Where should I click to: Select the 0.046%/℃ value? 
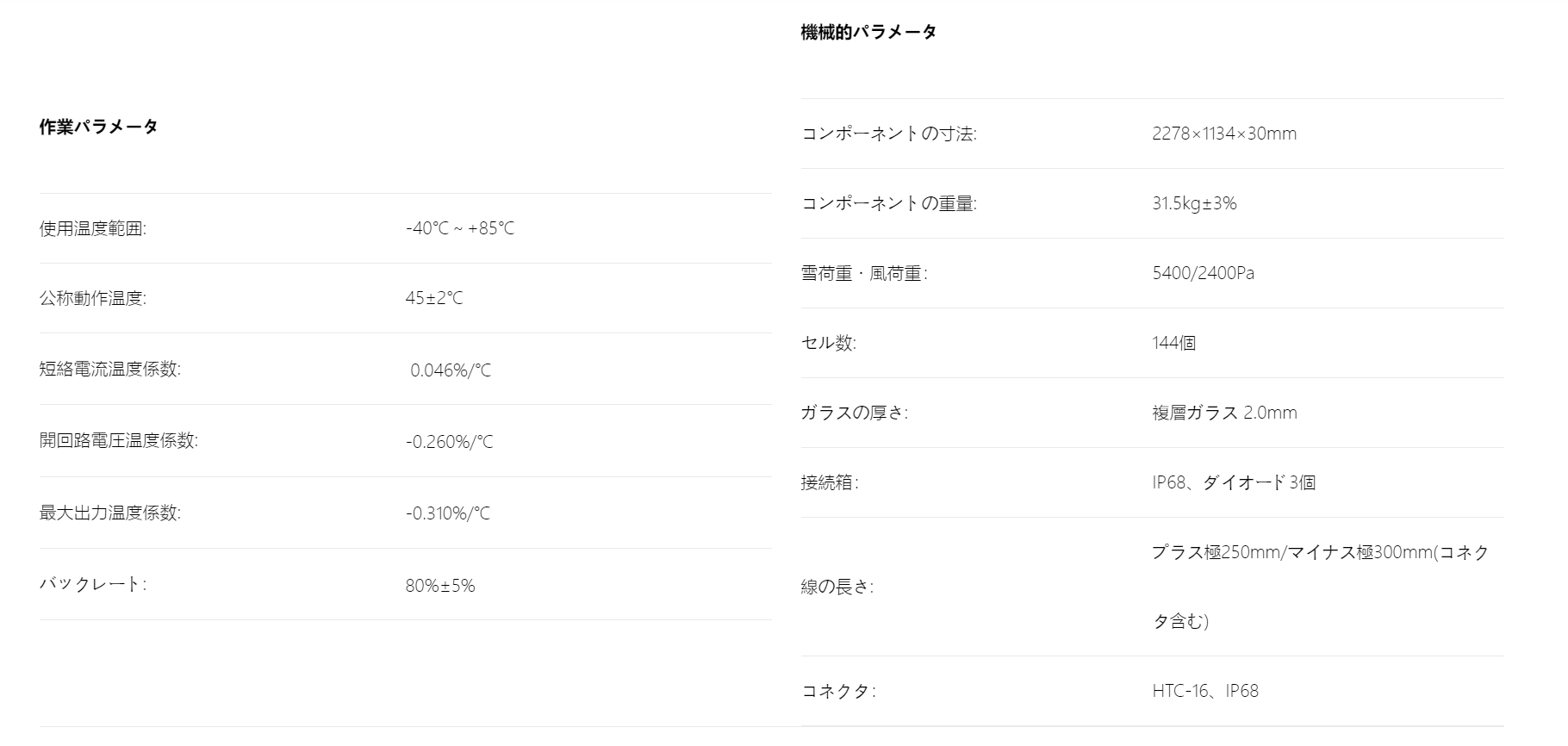[450, 371]
